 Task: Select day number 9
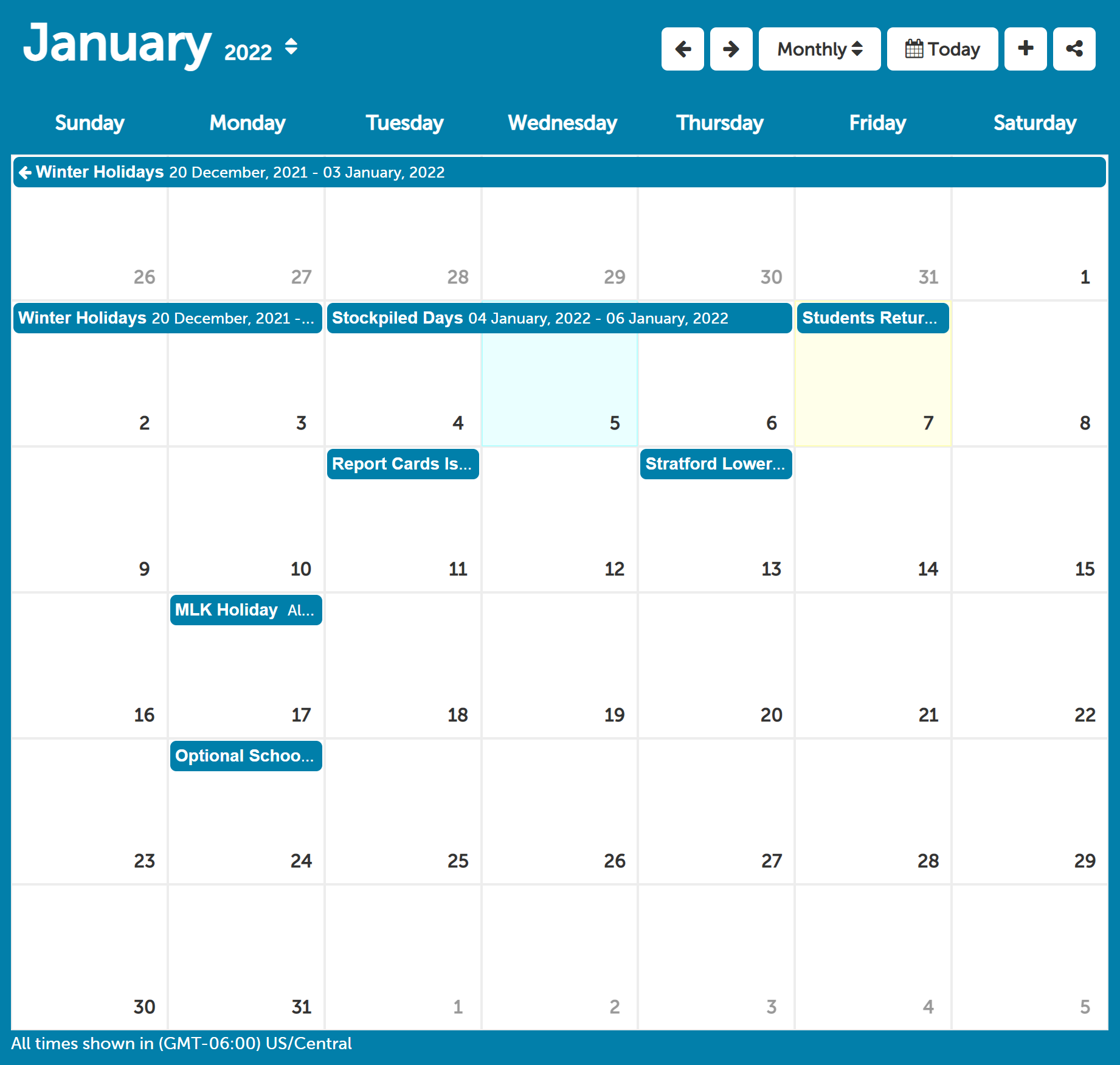pos(144,569)
